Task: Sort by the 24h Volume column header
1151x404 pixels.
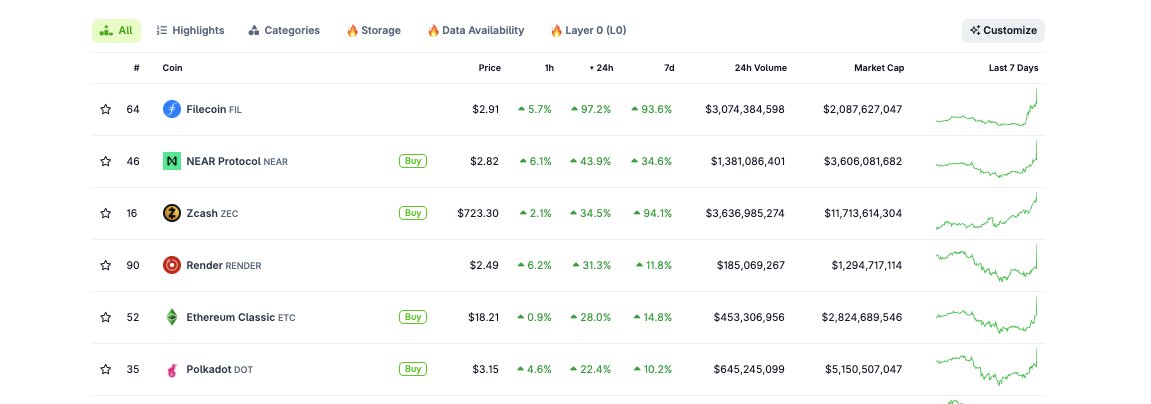Action: click(760, 68)
